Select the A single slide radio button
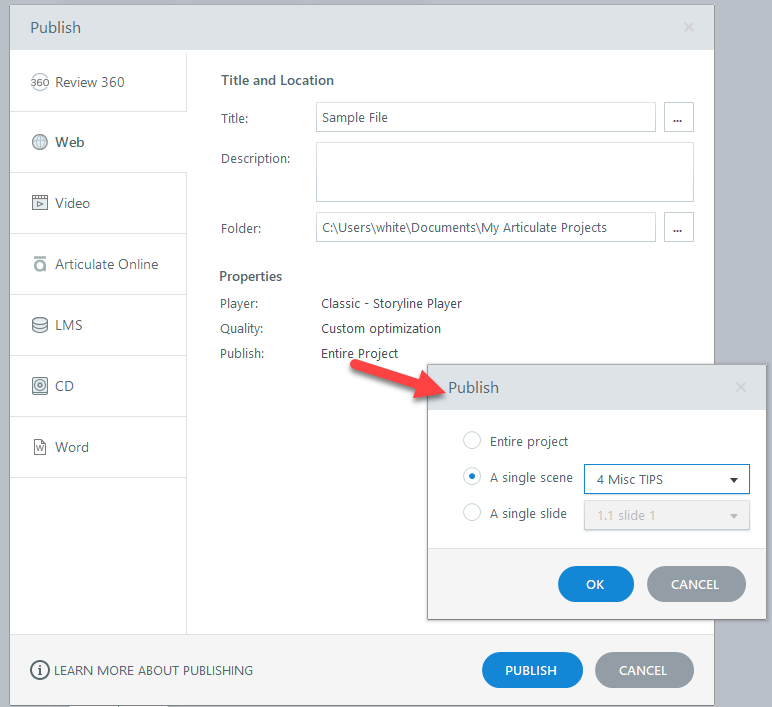Screen dimensions: 772x707 point(472,514)
